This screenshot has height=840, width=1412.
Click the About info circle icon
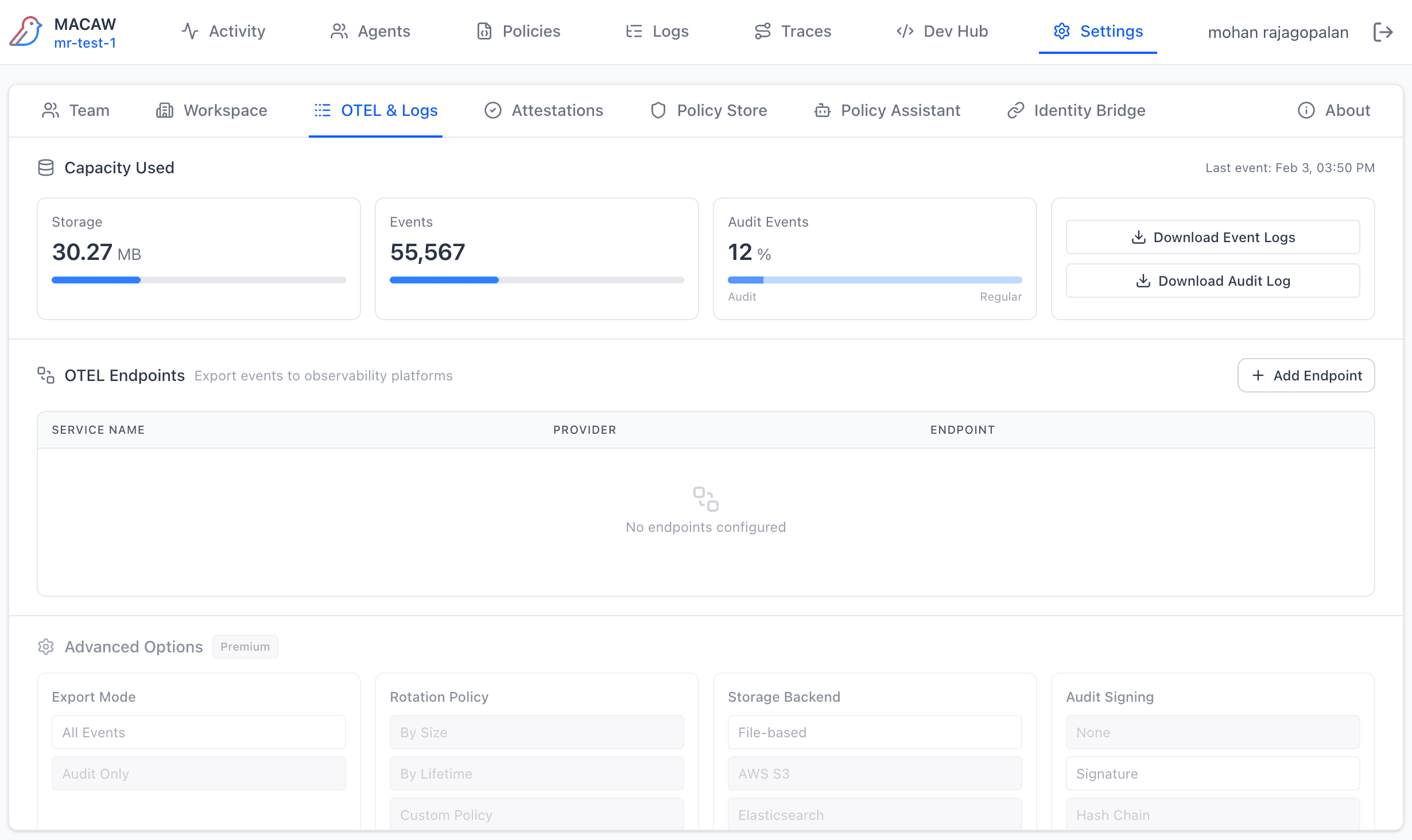1306,110
